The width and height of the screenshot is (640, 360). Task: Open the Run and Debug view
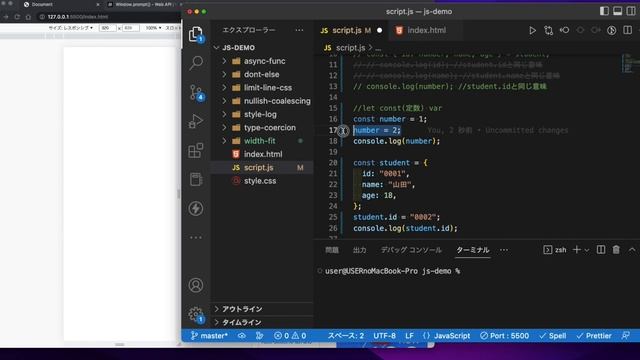196,121
